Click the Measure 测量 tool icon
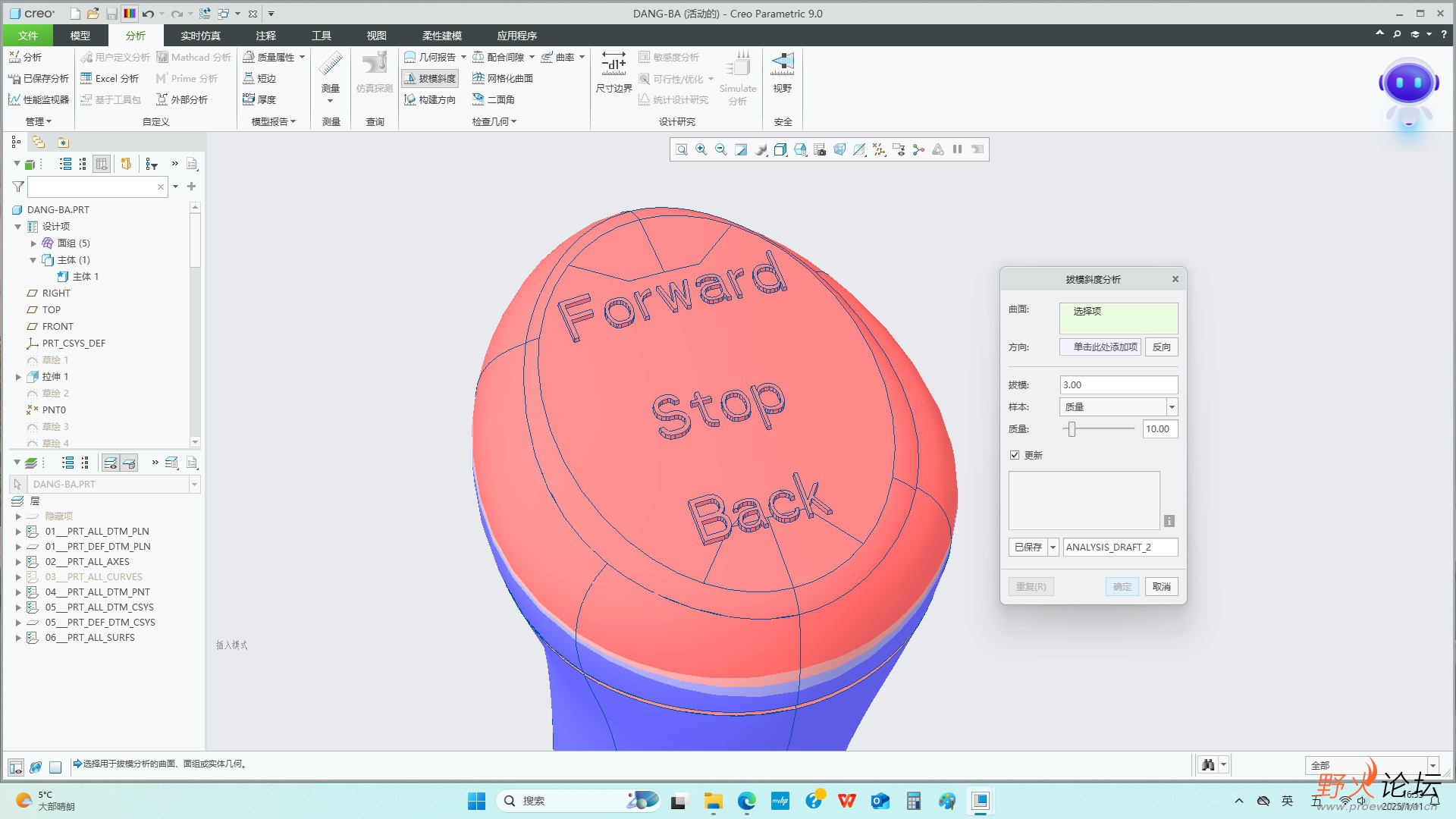 (331, 65)
